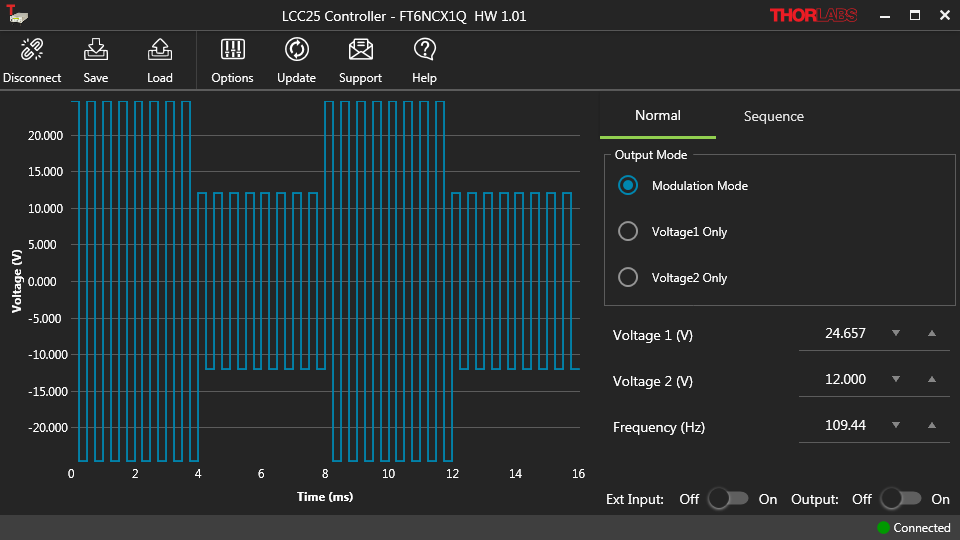Click the Disconnect icon in toolbar
The height and width of the screenshot is (540, 960).
pos(32,50)
